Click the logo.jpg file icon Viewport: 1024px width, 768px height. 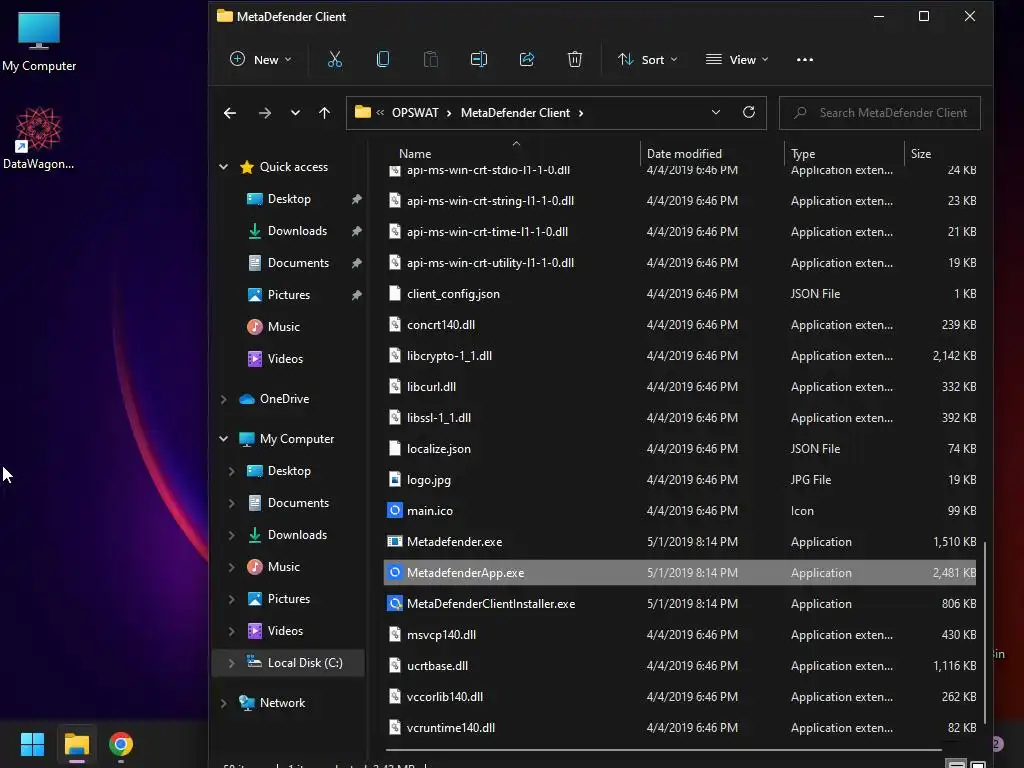click(x=394, y=479)
